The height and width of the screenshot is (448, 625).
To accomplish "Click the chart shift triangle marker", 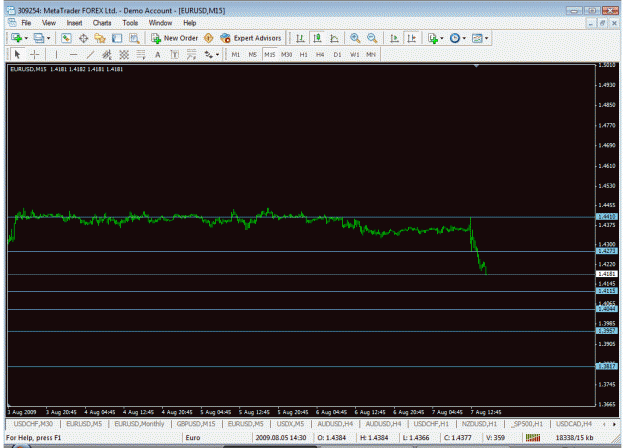I will click(476, 66).
